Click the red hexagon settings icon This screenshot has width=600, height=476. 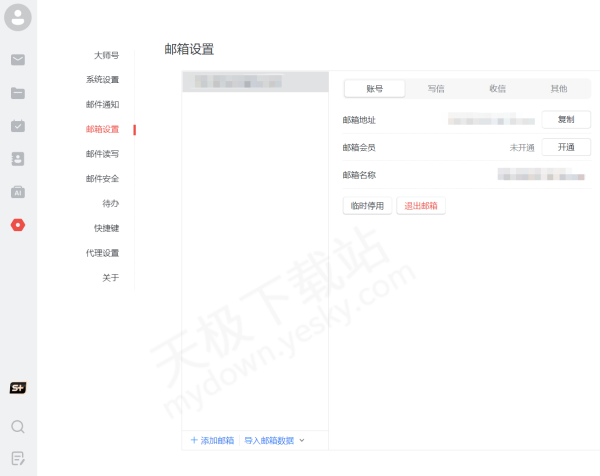tap(18, 225)
